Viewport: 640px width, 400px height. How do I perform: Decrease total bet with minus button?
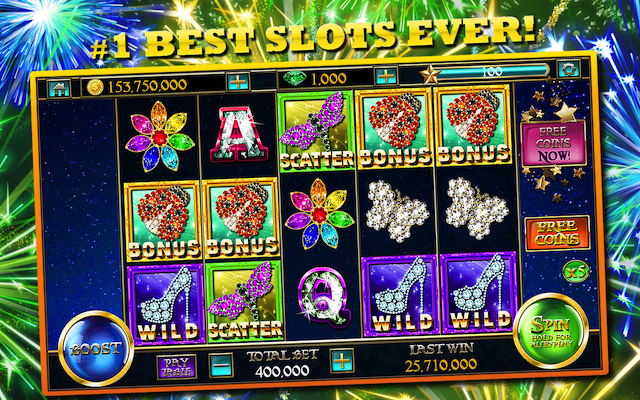(222, 365)
